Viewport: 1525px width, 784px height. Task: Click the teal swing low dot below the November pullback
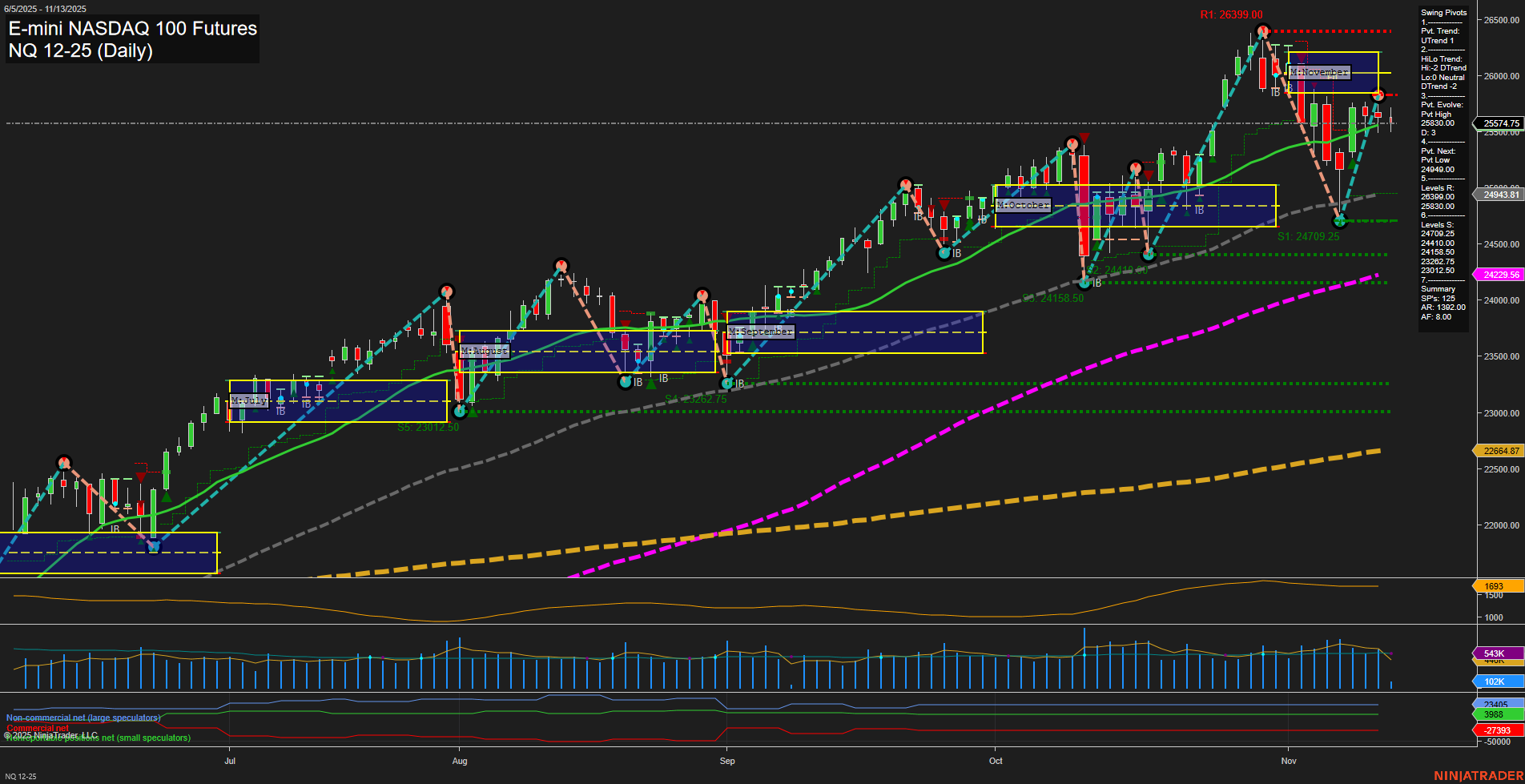1341,219
